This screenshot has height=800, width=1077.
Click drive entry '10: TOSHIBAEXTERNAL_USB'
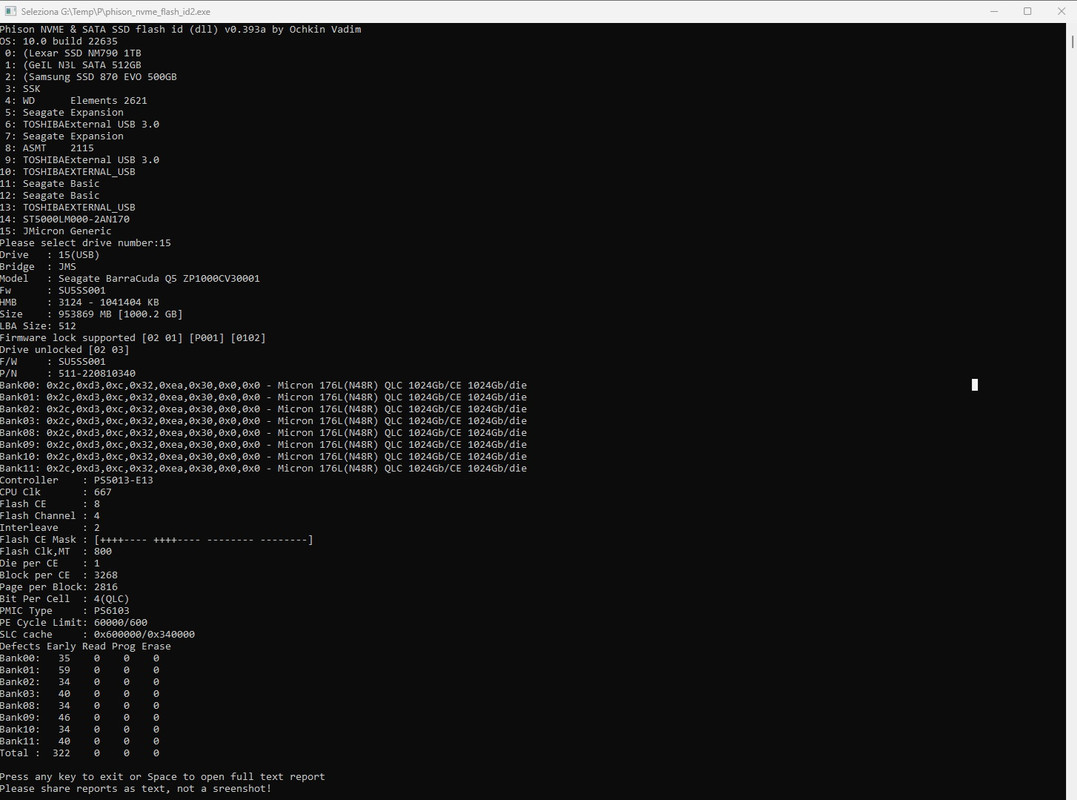[68, 172]
